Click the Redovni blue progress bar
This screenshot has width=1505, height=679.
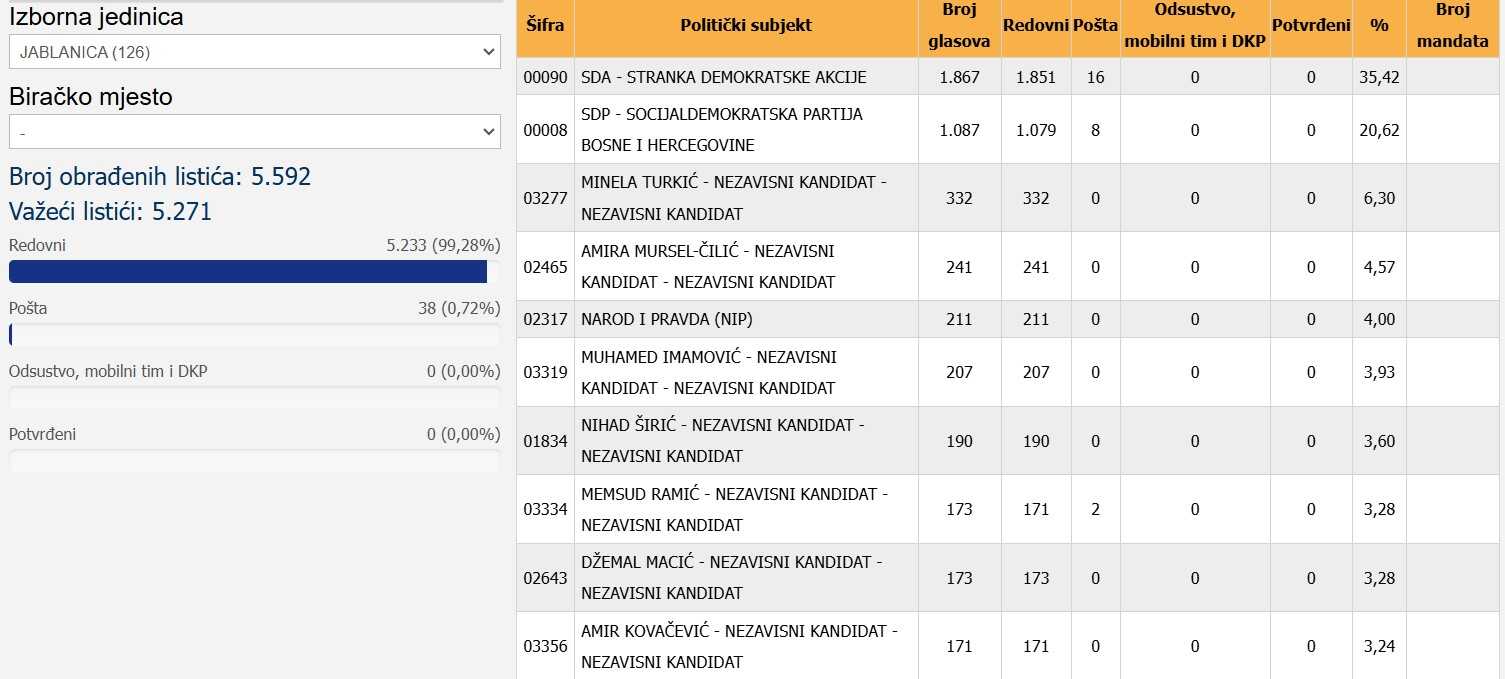click(248, 272)
